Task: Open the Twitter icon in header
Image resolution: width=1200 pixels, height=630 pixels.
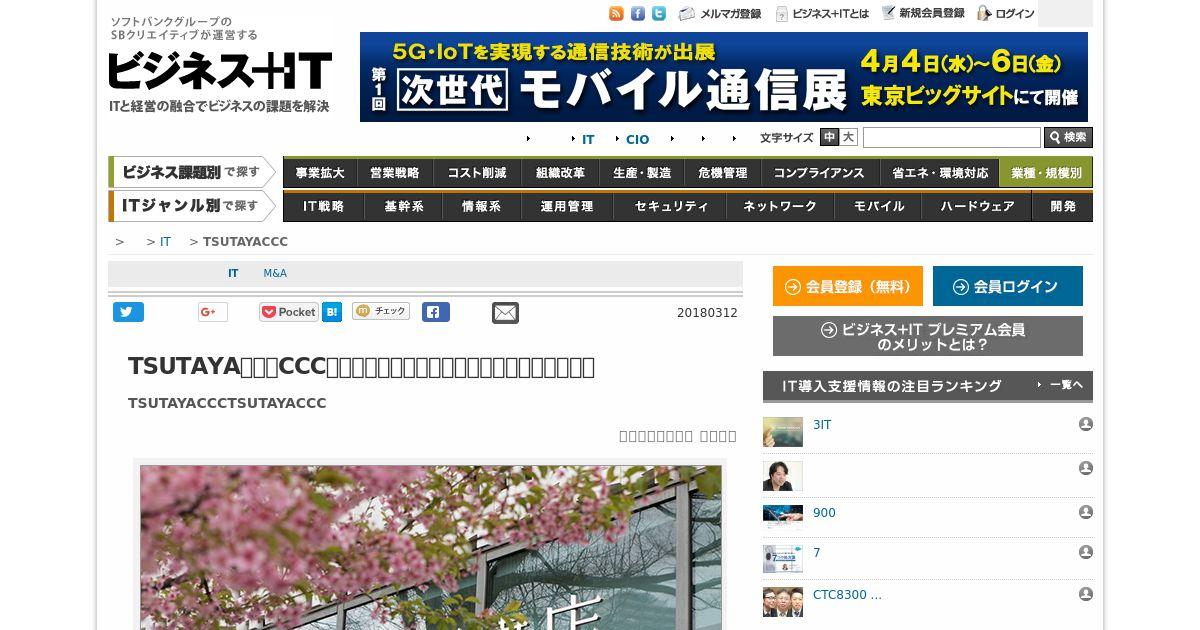Action: pyautogui.click(x=659, y=14)
